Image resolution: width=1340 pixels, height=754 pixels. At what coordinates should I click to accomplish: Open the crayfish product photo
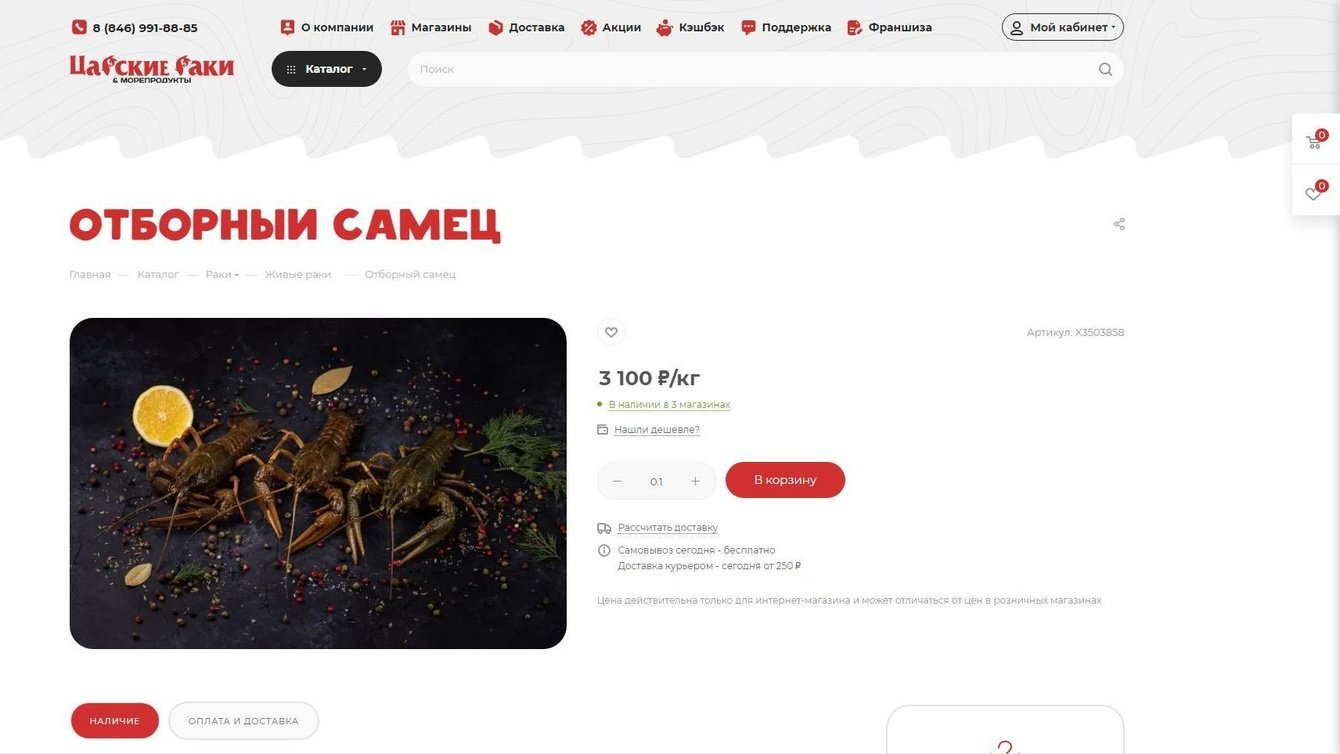318,483
